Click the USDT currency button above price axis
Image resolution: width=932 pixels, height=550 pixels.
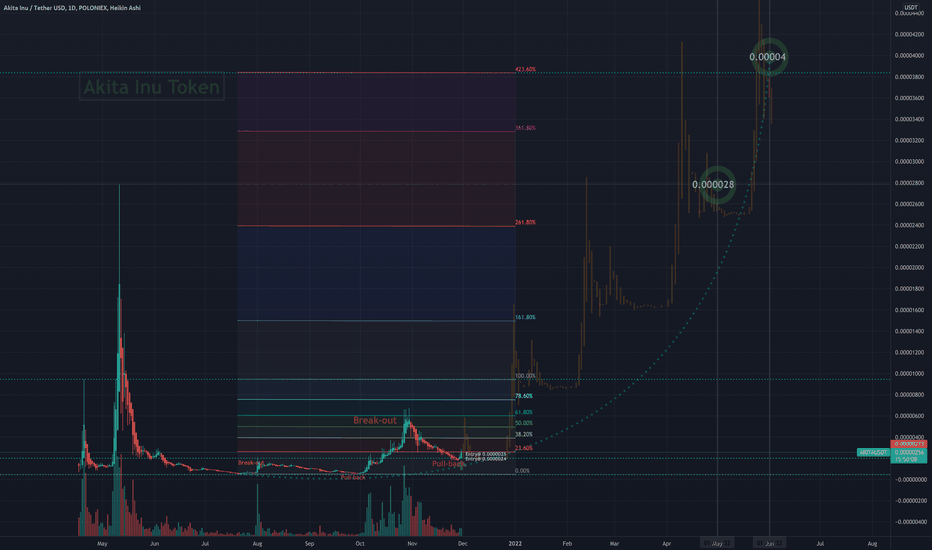pyautogui.click(x=911, y=7)
